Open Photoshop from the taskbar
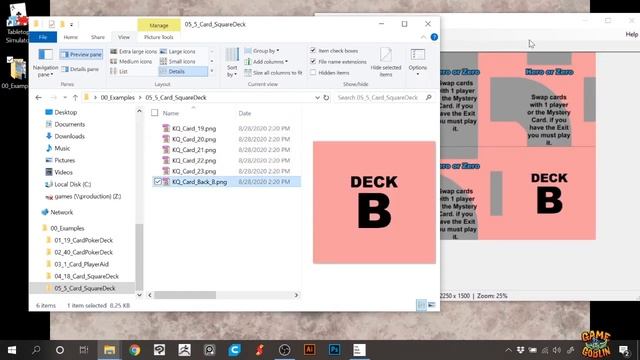The image size is (640, 360). pos(334,350)
